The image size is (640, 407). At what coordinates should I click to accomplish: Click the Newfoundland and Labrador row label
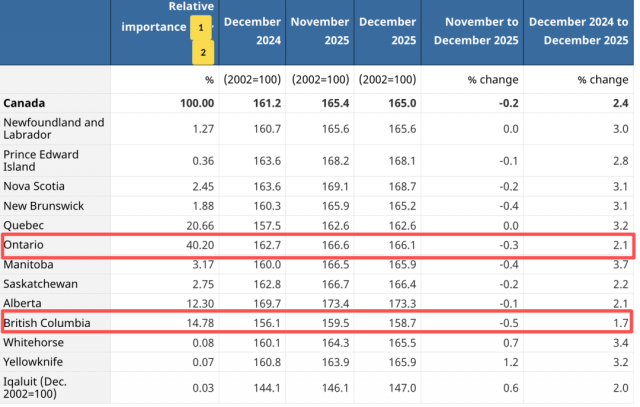coord(54,129)
